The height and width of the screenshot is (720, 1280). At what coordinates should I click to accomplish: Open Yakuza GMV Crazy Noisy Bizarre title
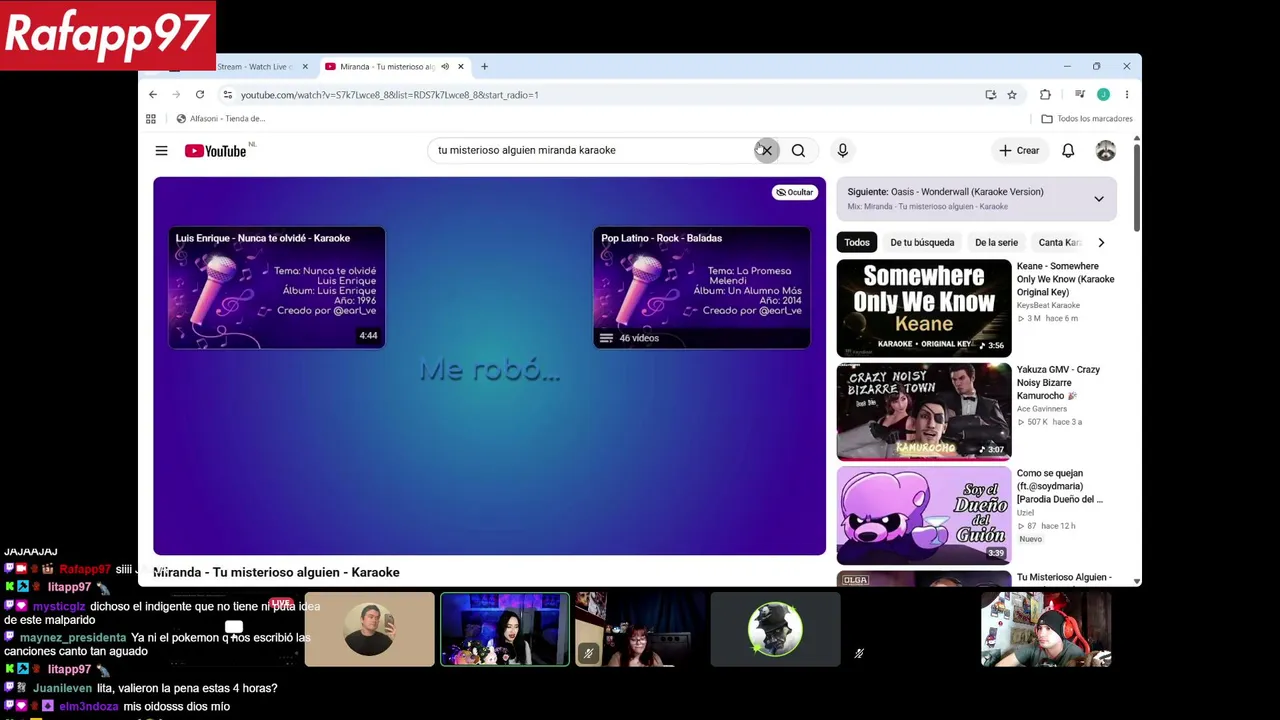click(x=1059, y=382)
